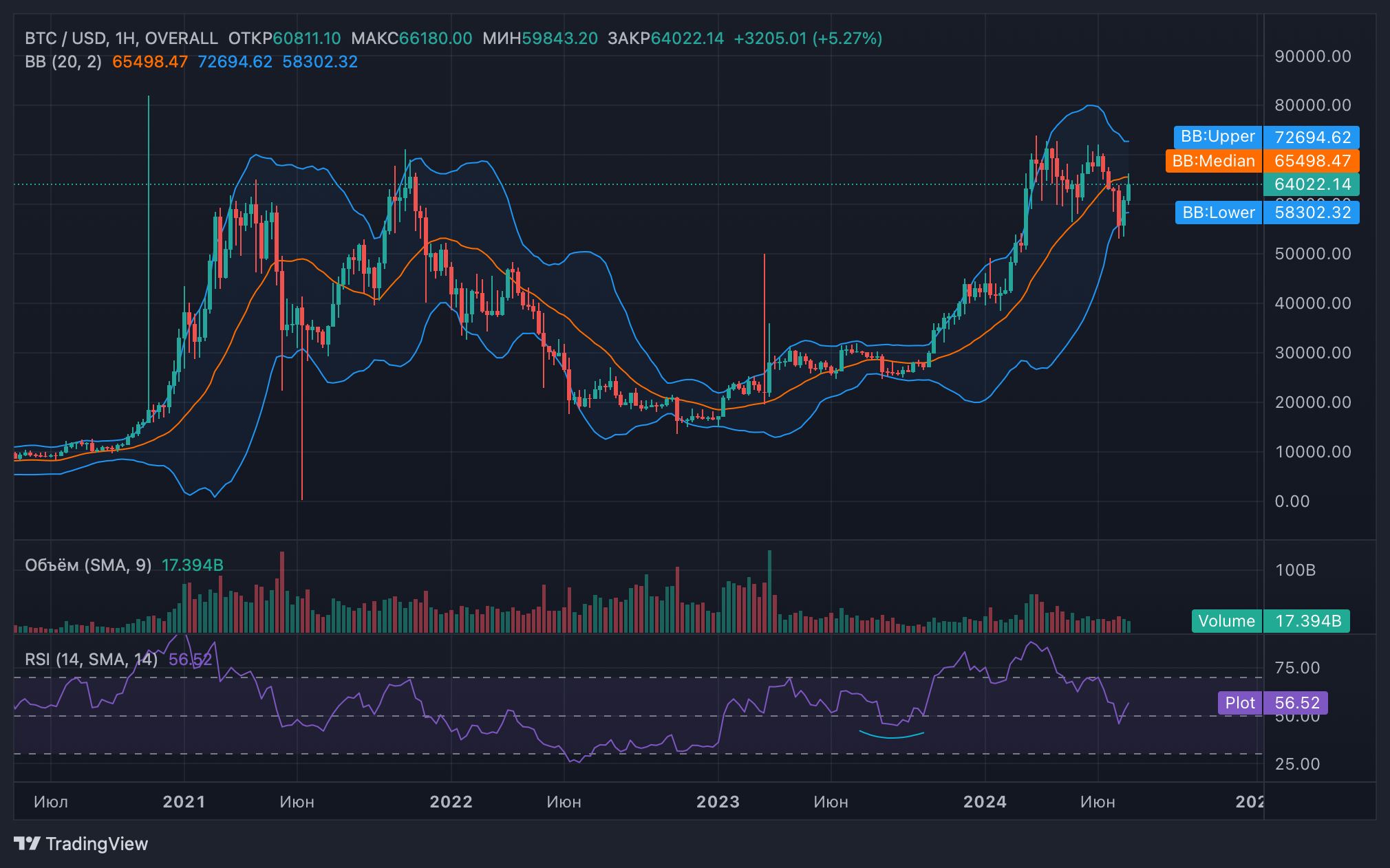Viewport: 1390px width, 868px height.
Task: Click the 2022 time axis label
Action: [x=451, y=802]
